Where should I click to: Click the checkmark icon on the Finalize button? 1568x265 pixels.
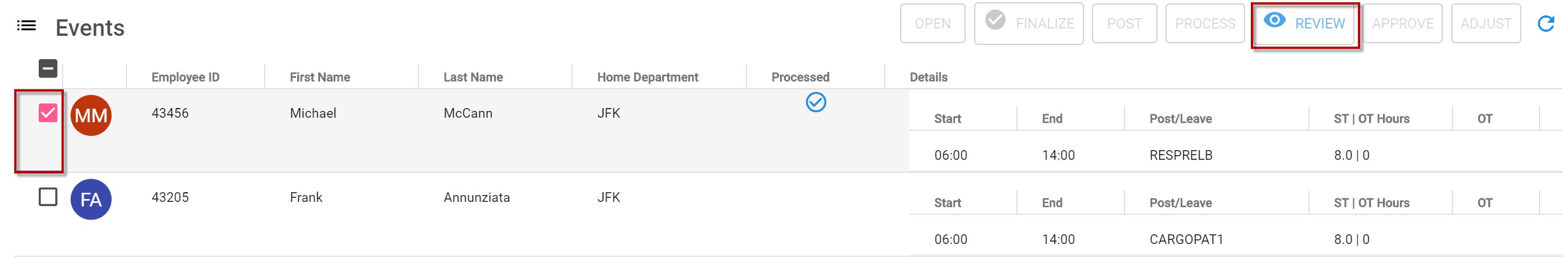click(x=995, y=20)
